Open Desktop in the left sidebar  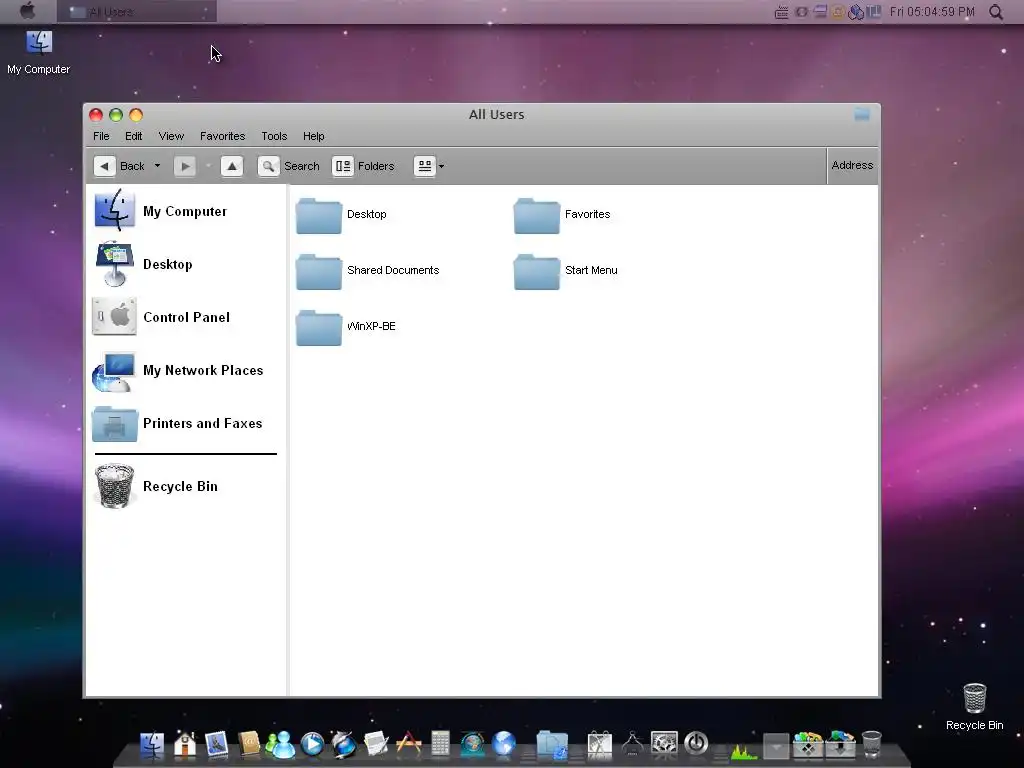pyautogui.click(x=144, y=264)
